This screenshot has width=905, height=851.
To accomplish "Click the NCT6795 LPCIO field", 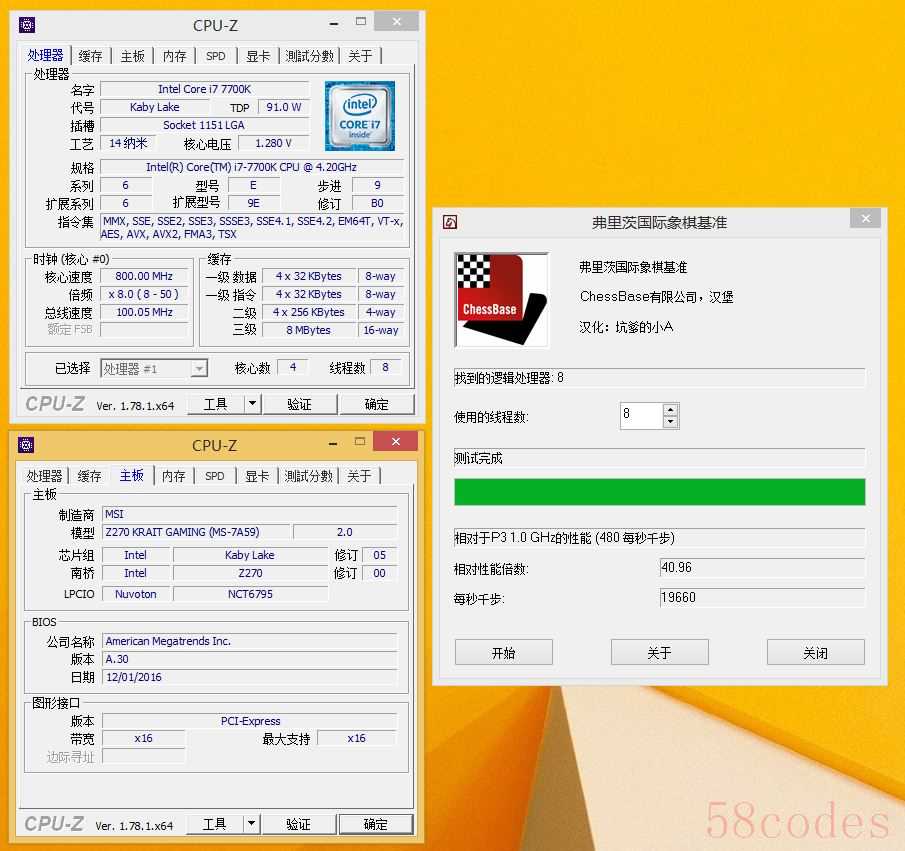I will 250,594.
